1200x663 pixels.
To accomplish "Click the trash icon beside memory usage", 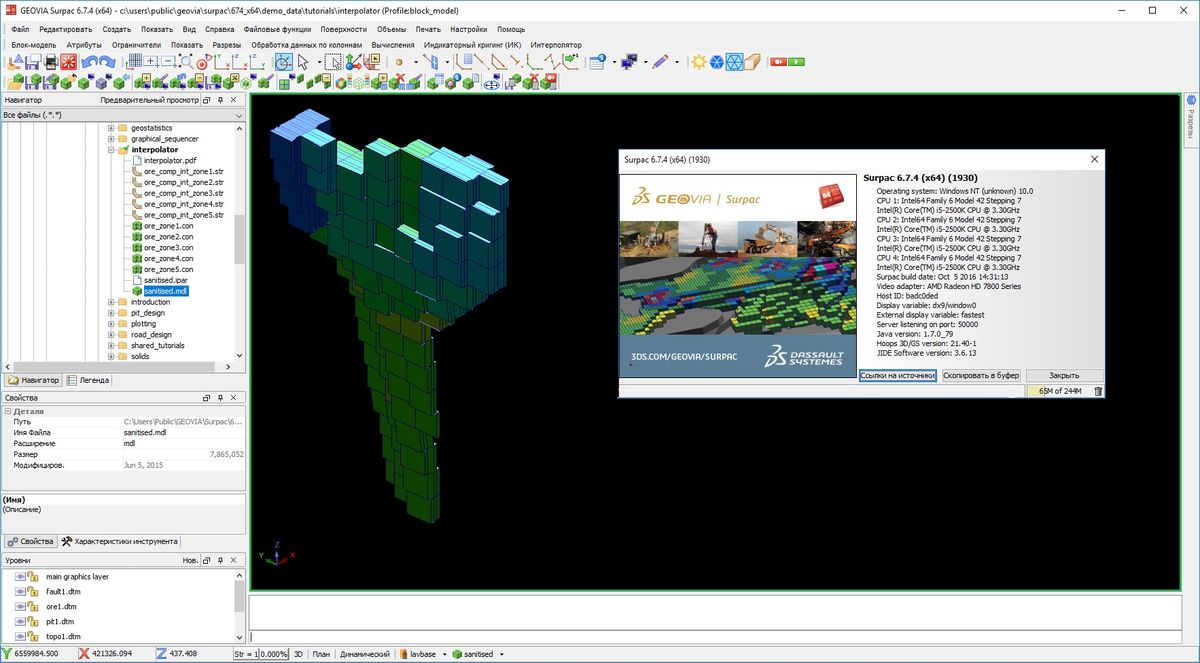I will tap(1098, 391).
